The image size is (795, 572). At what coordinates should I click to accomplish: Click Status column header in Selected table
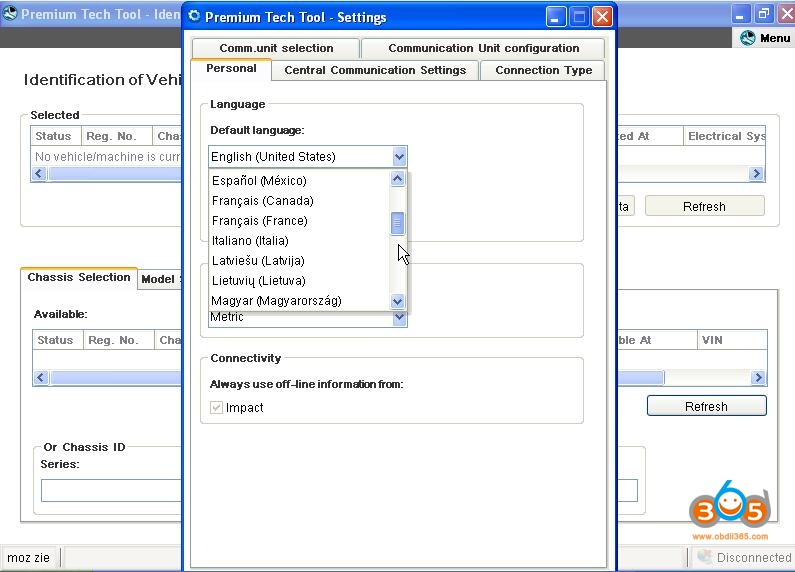[56, 136]
